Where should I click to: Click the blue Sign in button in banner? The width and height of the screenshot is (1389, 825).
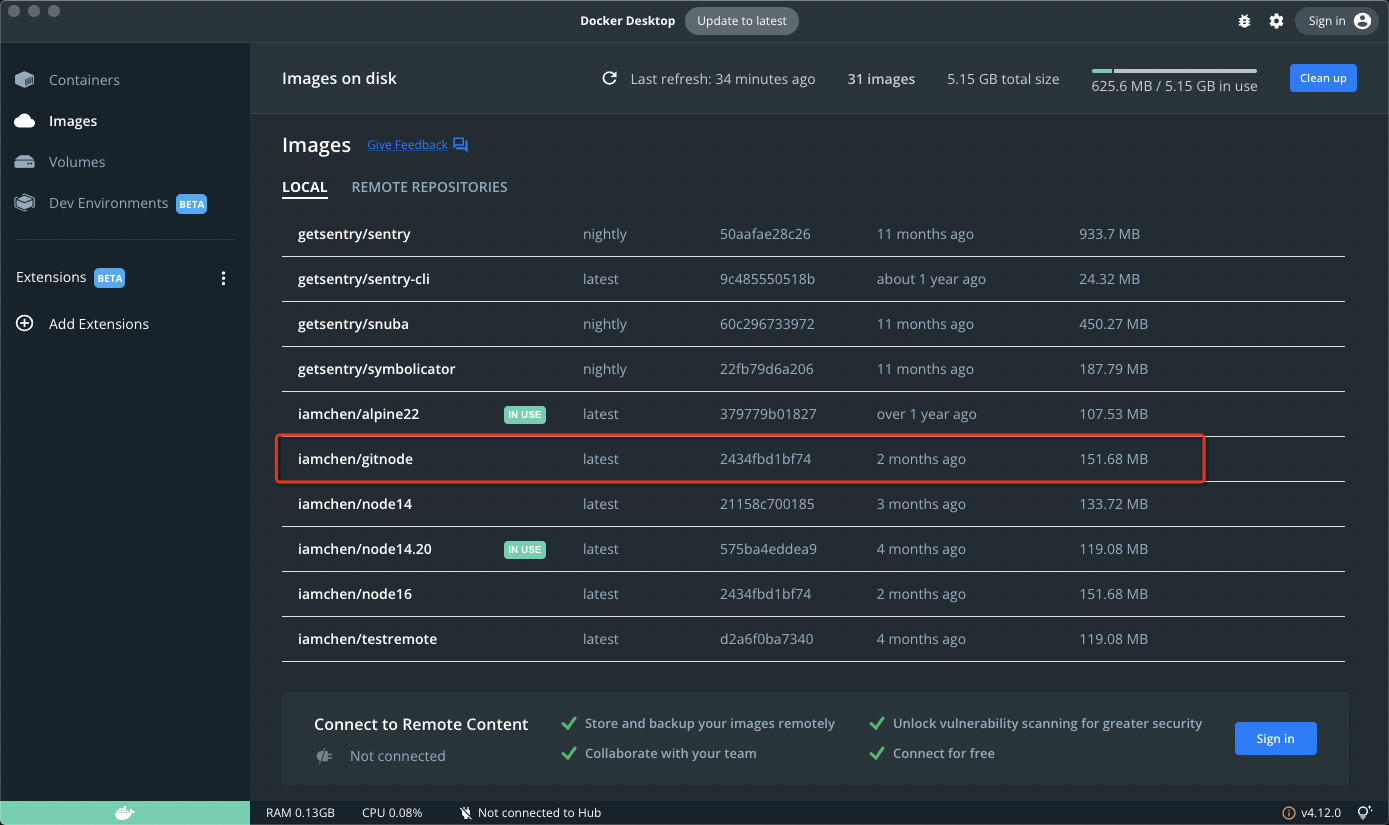tap(1275, 739)
